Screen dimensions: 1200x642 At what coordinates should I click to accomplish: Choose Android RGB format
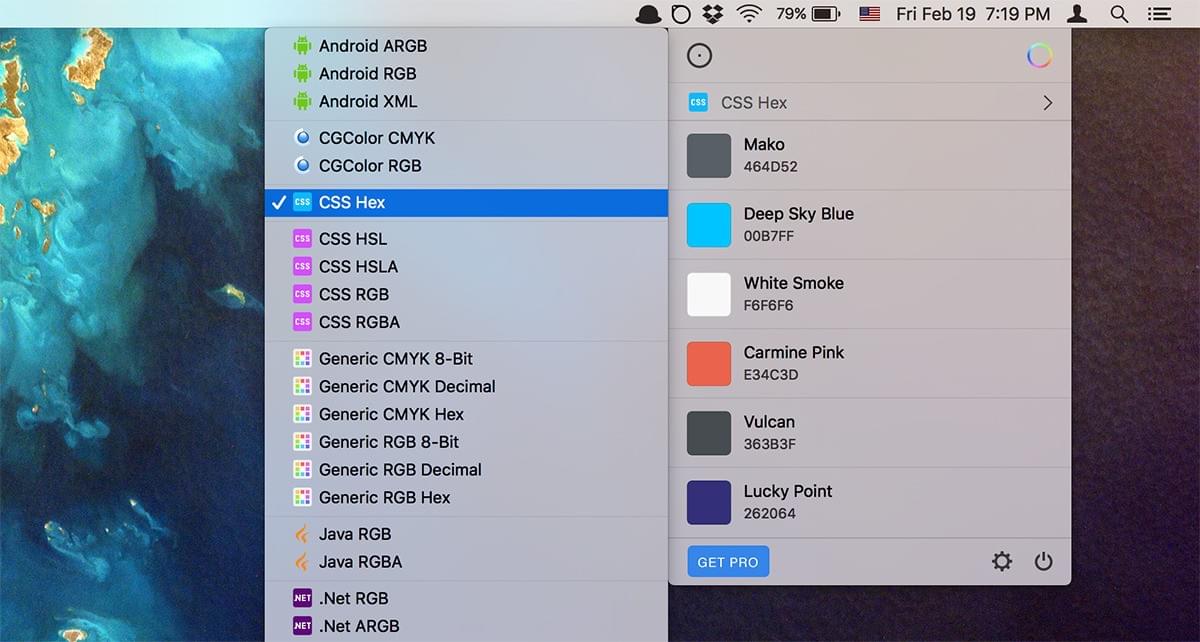(x=466, y=74)
